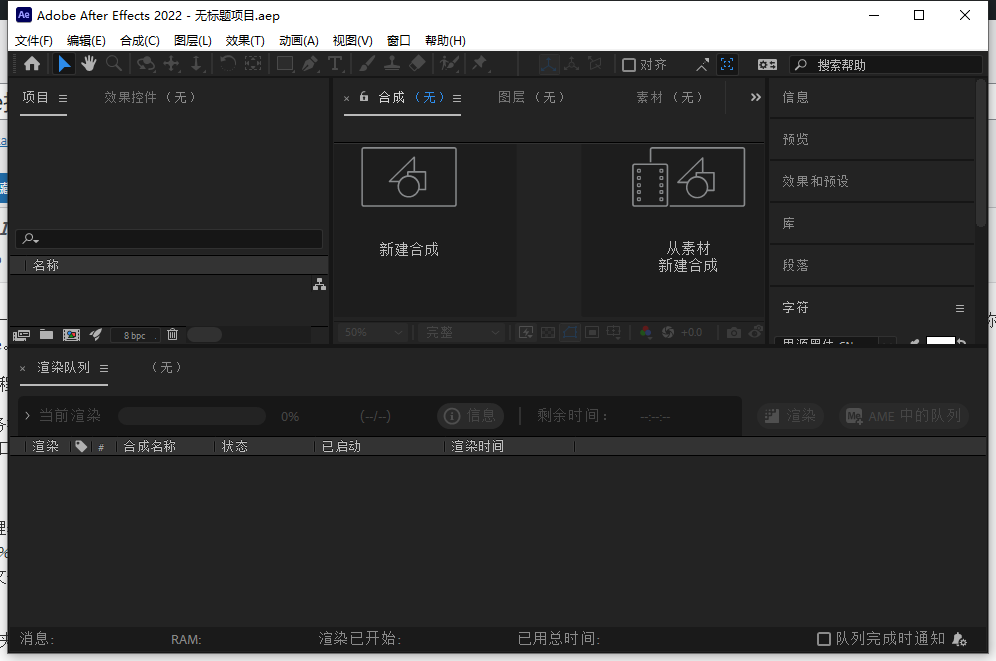The width and height of the screenshot is (996, 661).
Task: Choose the Local Axis mode icon
Action: [549, 64]
